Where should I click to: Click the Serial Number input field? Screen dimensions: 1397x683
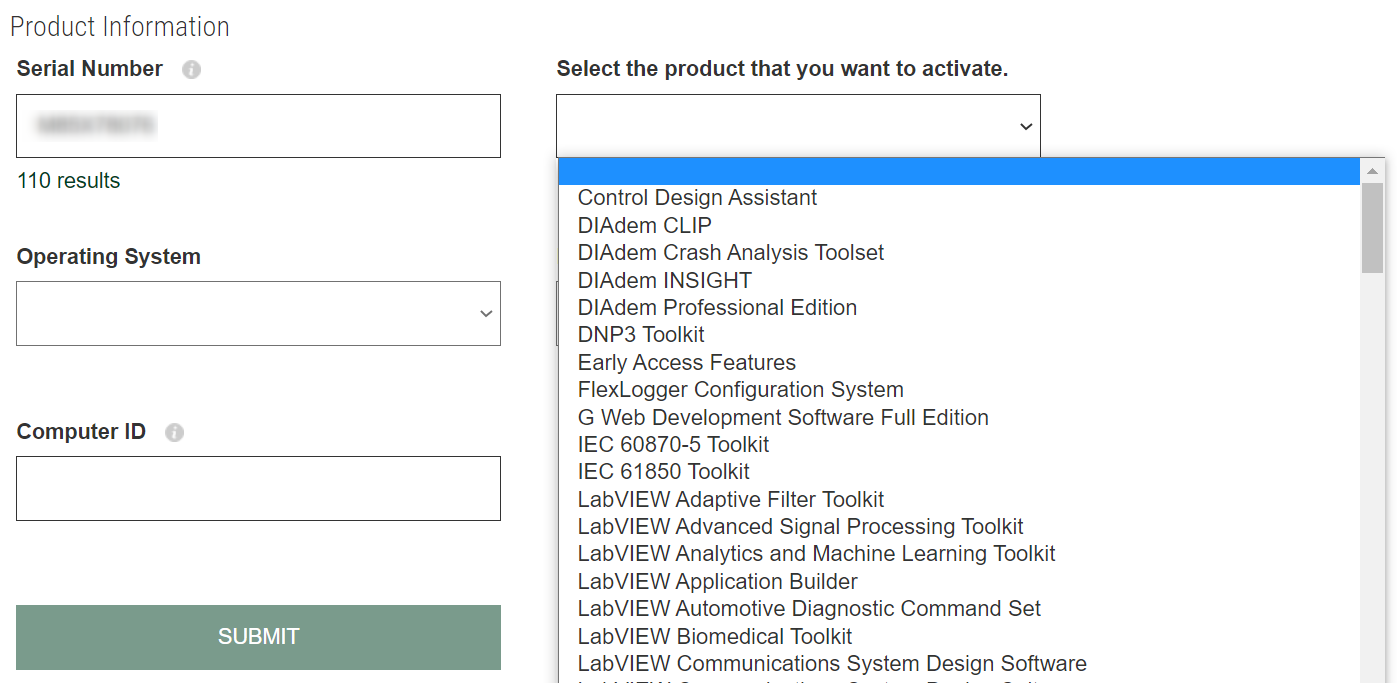[x=258, y=126]
